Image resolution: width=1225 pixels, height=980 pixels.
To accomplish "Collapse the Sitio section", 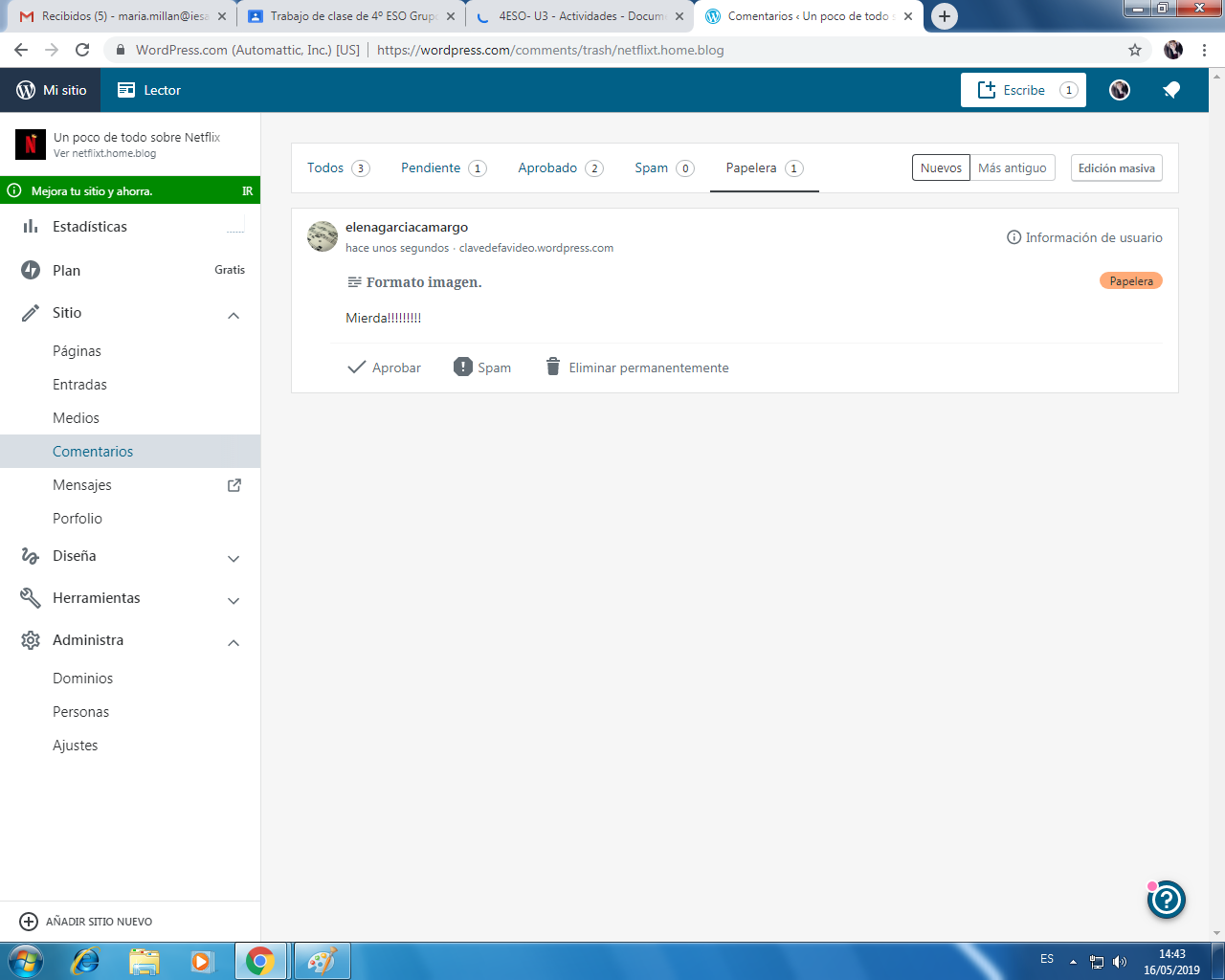I will point(234,315).
